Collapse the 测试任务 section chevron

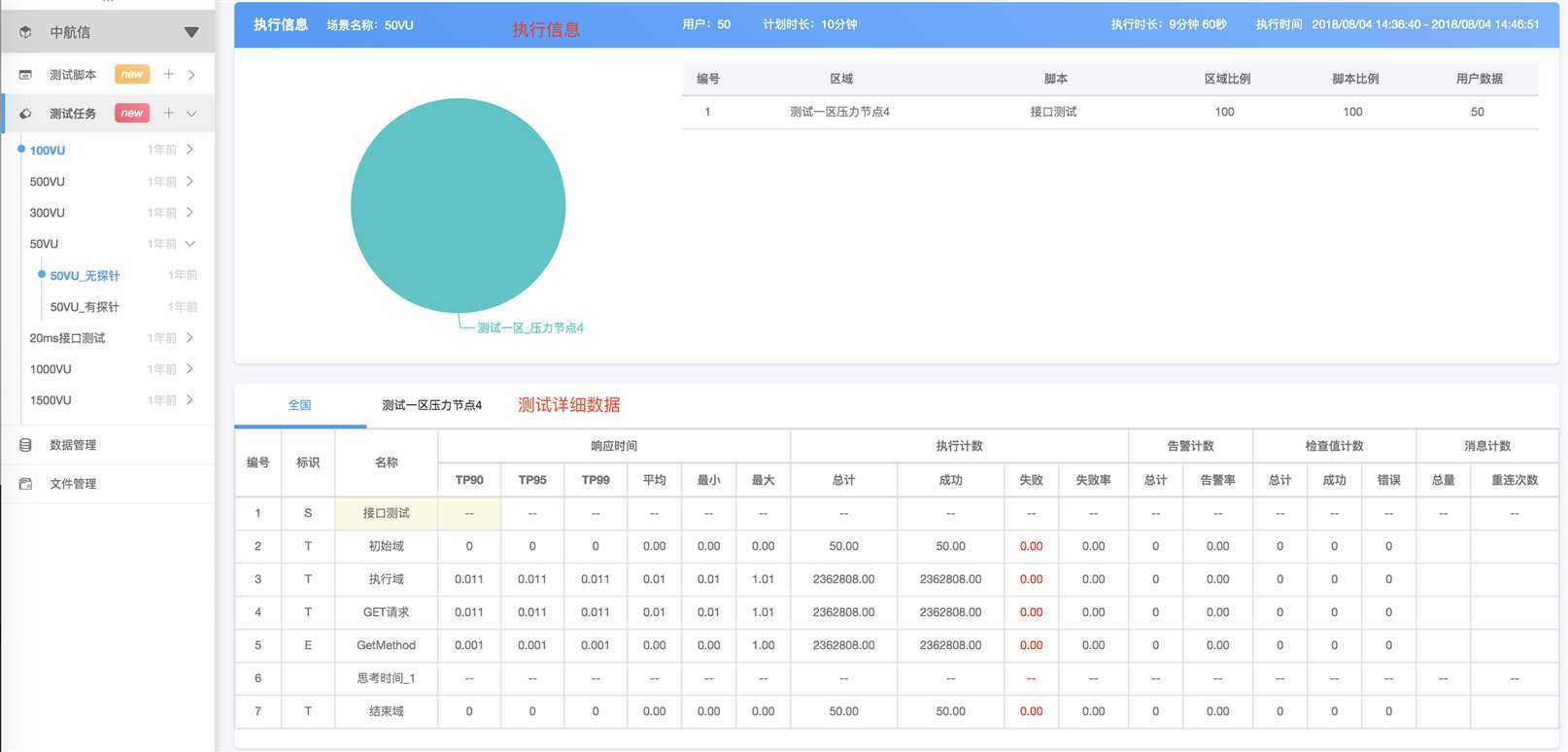191,114
